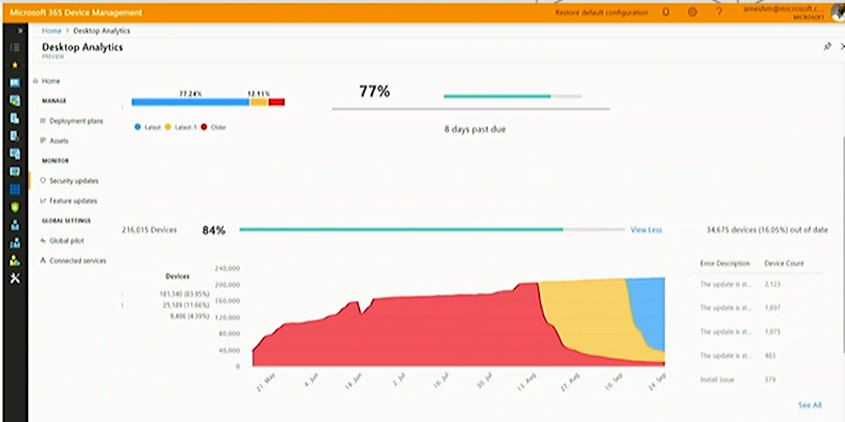This screenshot has height=422, width=845.
Task: Open Assets section
Action: click(x=59, y=141)
